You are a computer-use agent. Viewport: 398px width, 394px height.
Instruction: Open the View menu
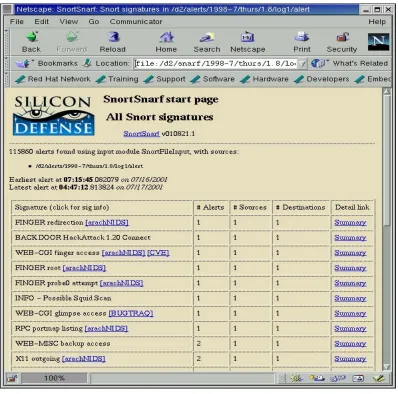point(69,22)
